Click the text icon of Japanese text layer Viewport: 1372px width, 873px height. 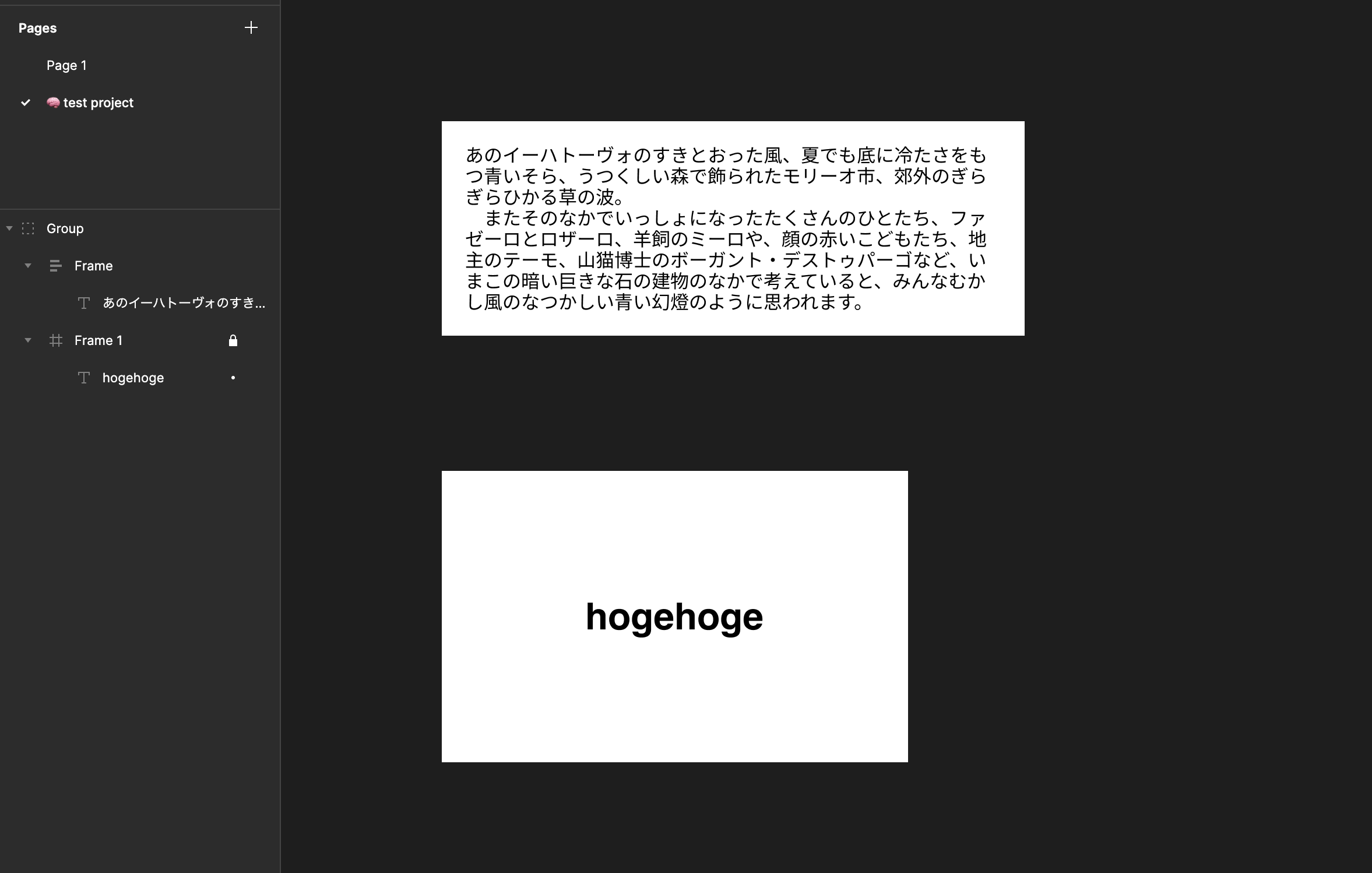[x=84, y=303]
